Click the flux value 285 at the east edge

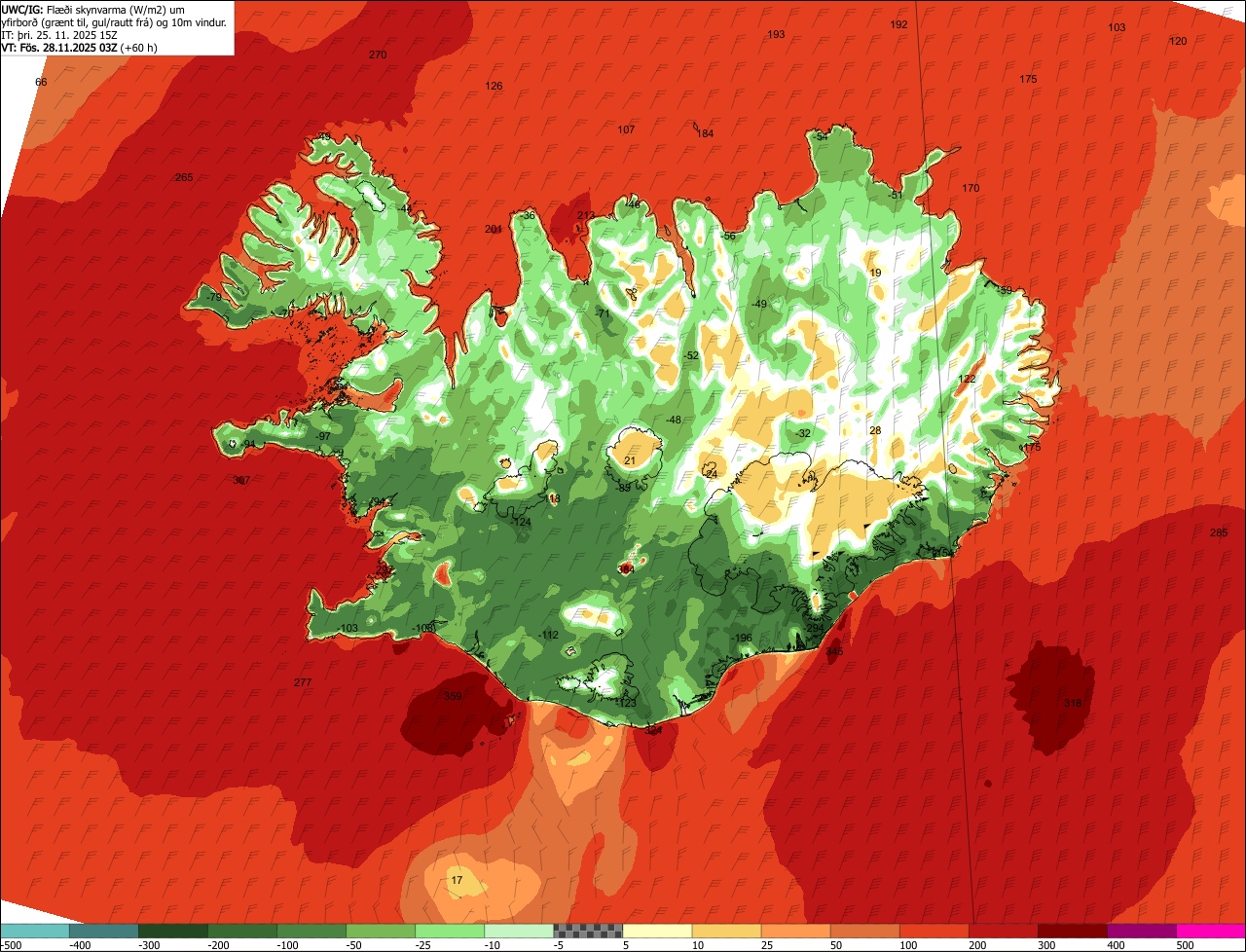coord(1219,532)
